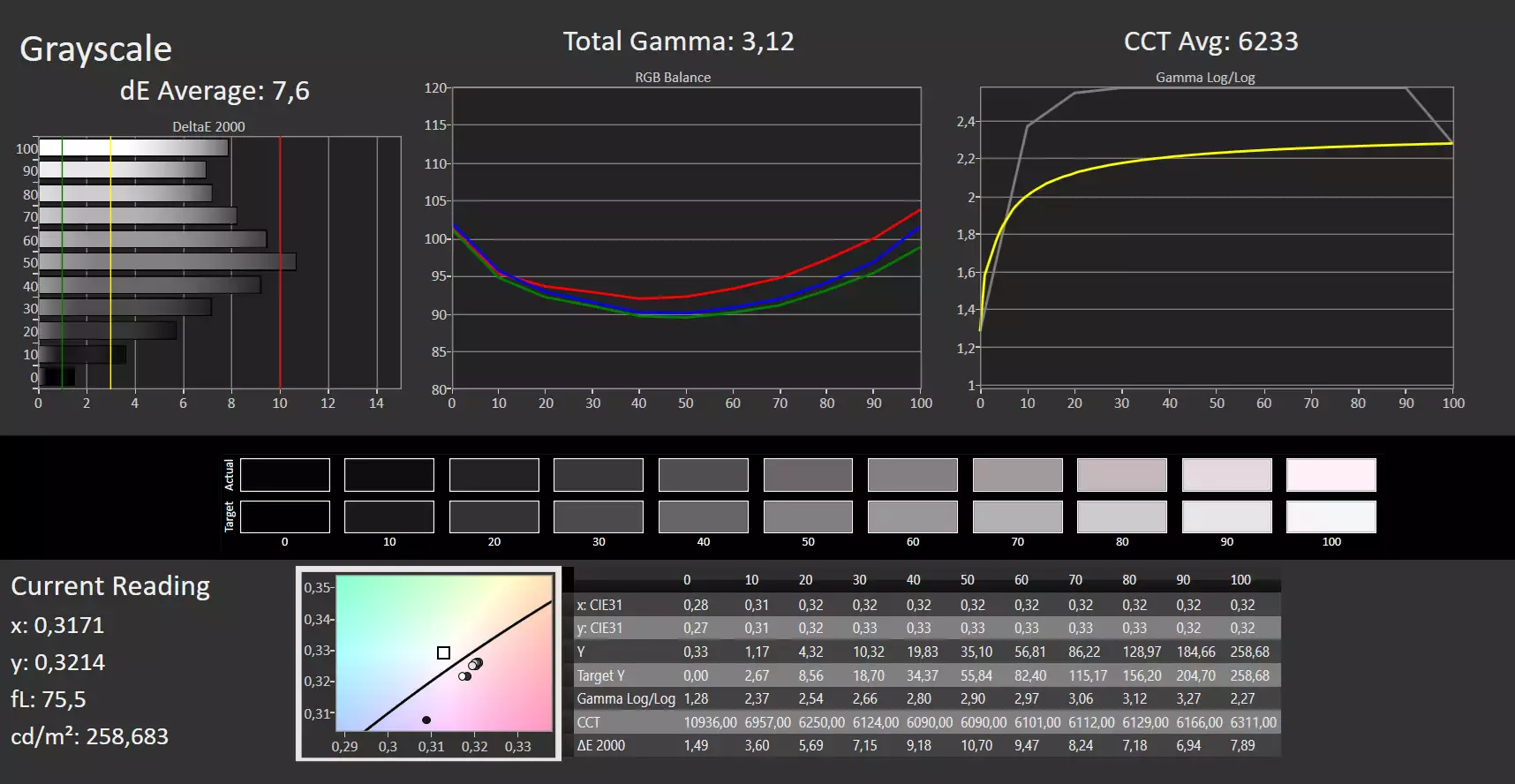
Task: Click the Actual swatch for level 80
Action: click(1121, 475)
